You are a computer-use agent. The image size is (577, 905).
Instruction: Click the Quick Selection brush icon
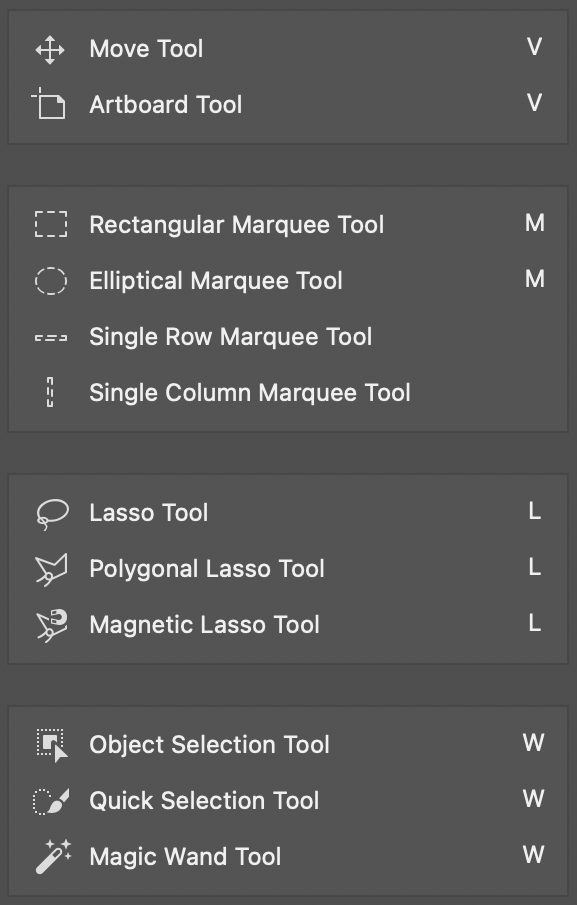click(51, 801)
